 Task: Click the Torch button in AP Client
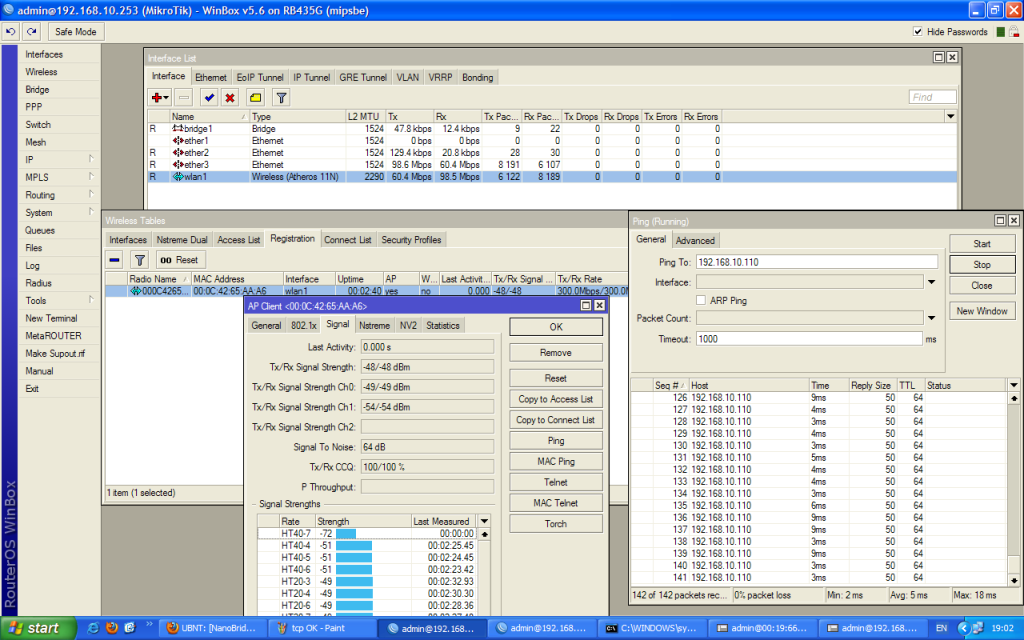556,523
